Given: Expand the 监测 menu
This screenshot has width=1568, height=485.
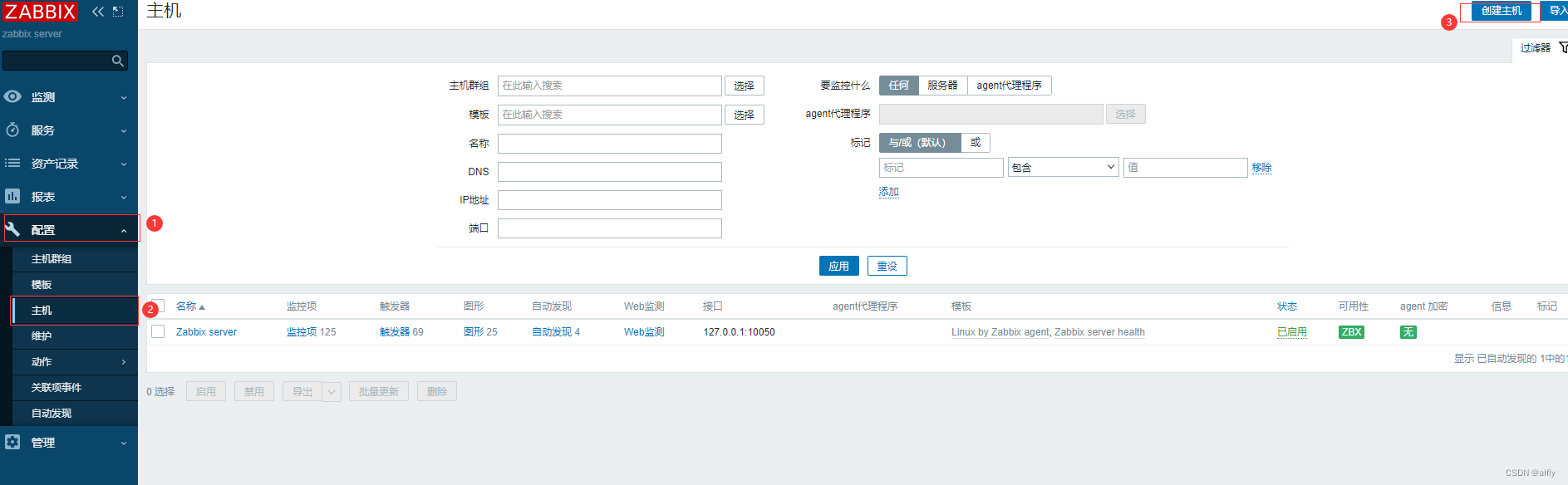Looking at the screenshot, I should click(x=124, y=97).
